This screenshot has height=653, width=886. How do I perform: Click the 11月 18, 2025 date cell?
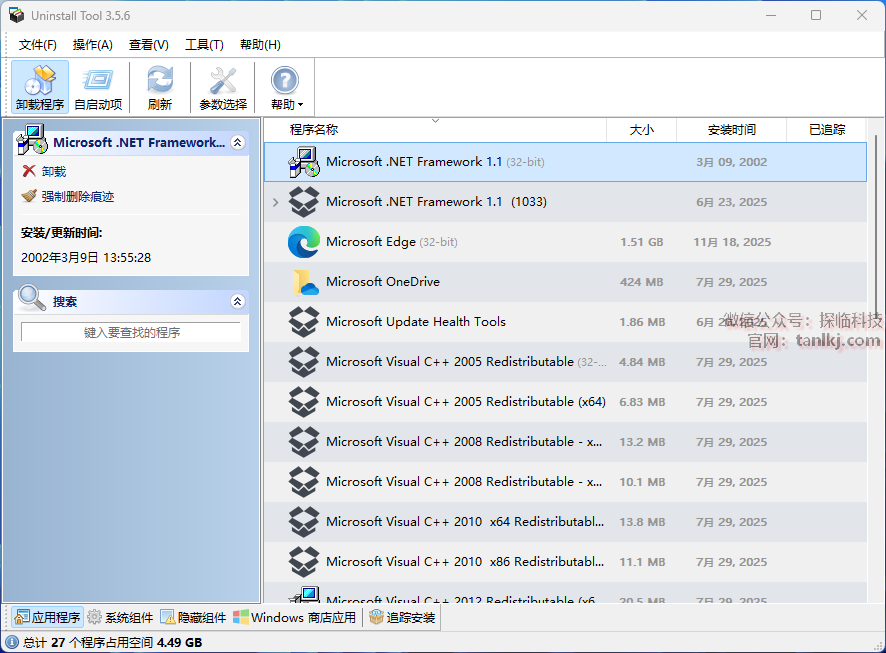click(x=732, y=242)
